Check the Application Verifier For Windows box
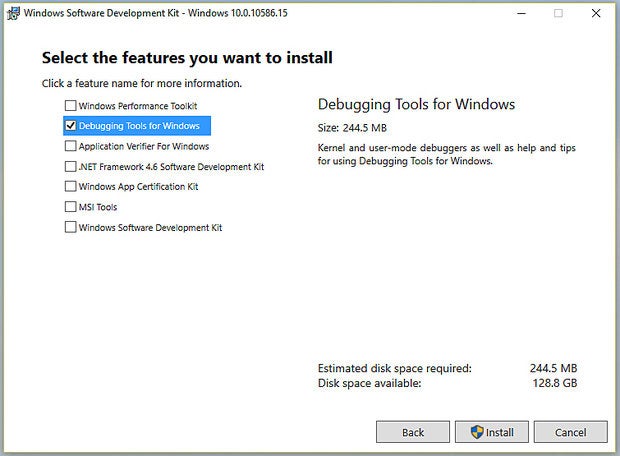 70,146
